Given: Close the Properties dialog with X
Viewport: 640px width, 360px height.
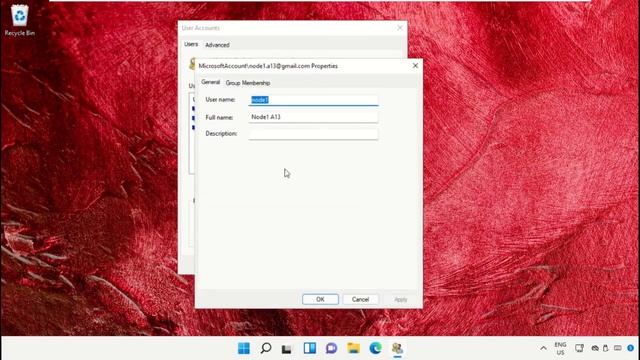Looking at the screenshot, I should point(415,65).
